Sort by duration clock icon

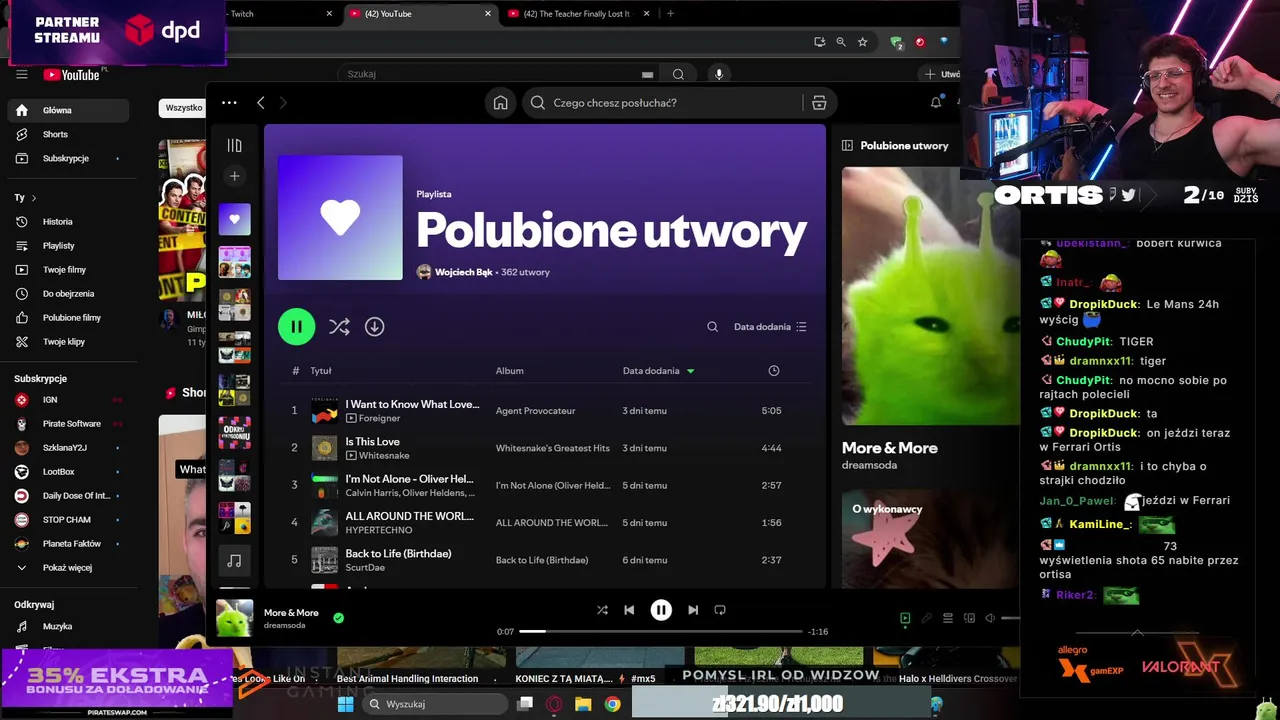coord(773,370)
